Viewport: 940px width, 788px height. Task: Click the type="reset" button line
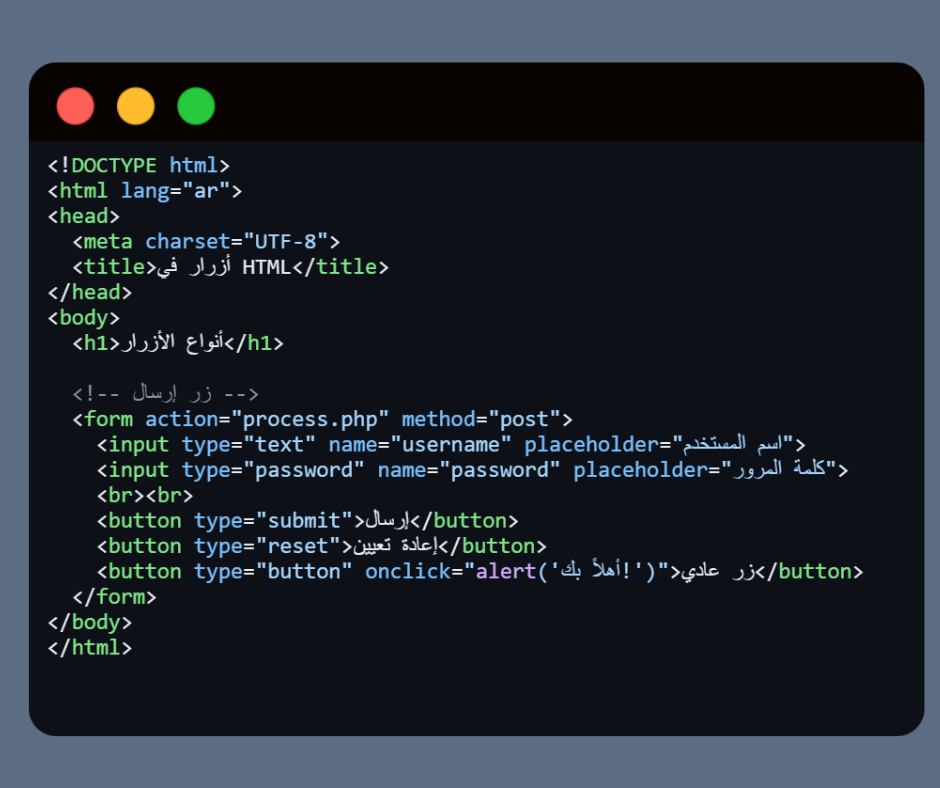point(322,546)
